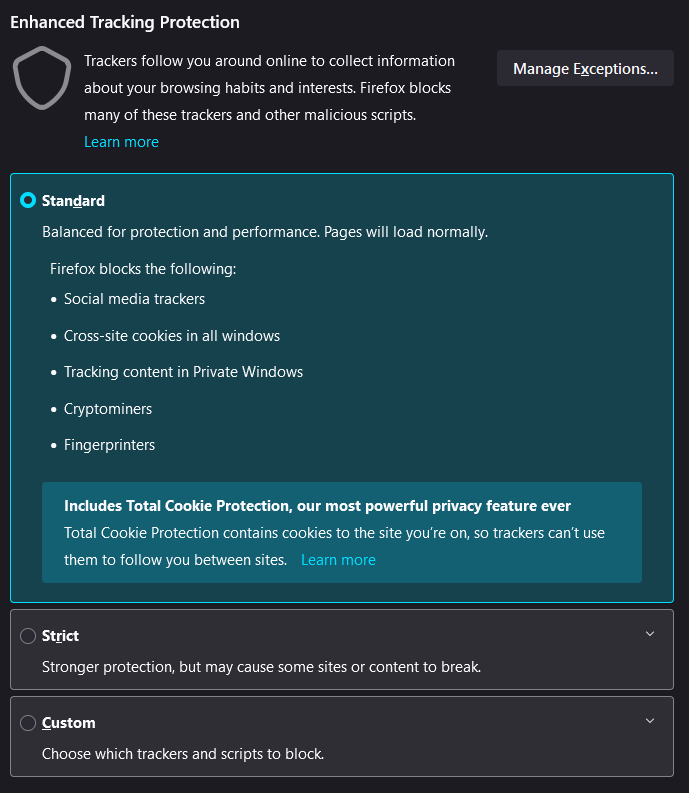689x793 pixels.
Task: Click the Cryptominers list item
Action: (108, 409)
